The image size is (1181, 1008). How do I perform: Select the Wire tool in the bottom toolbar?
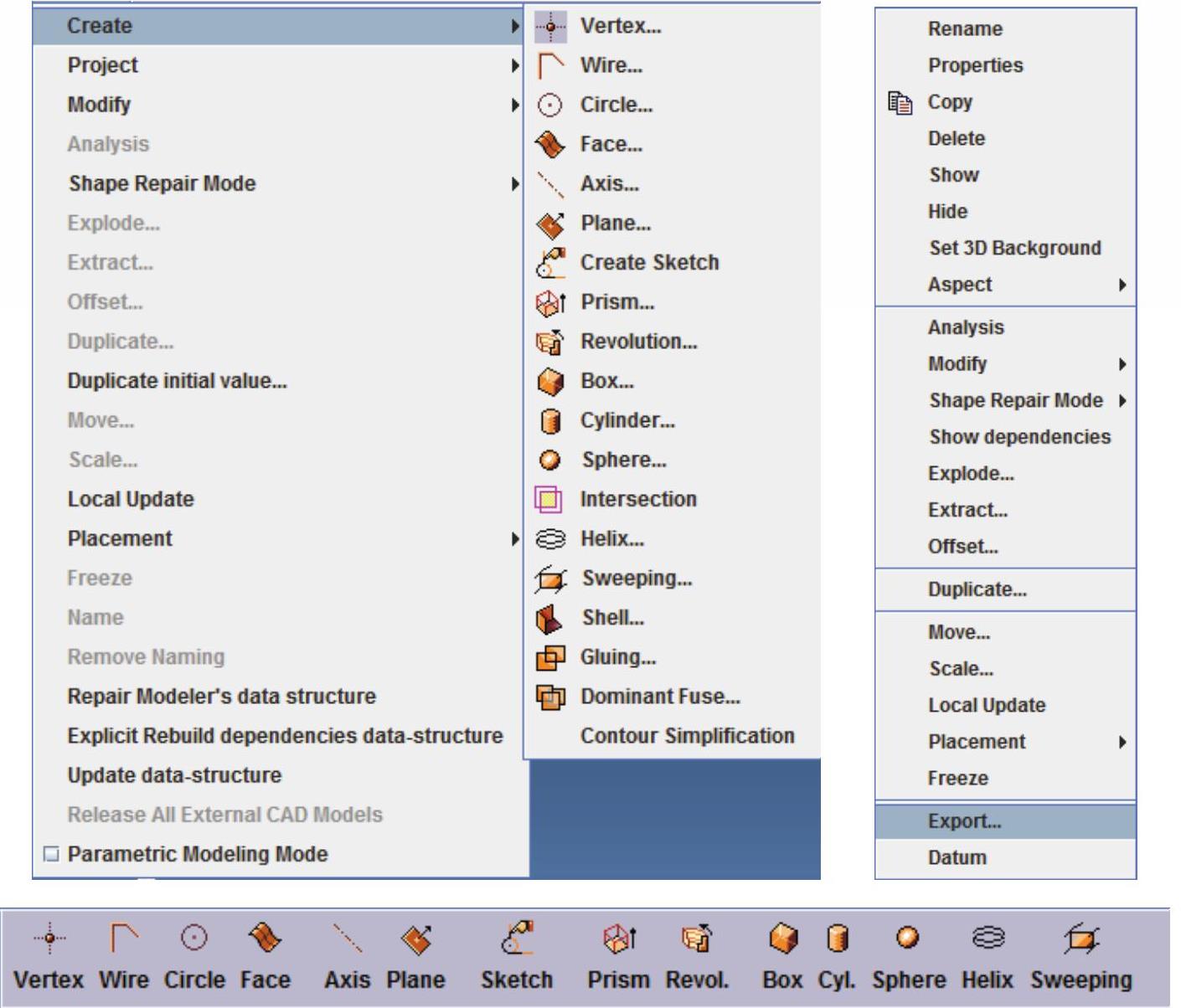pyautogui.click(x=124, y=939)
